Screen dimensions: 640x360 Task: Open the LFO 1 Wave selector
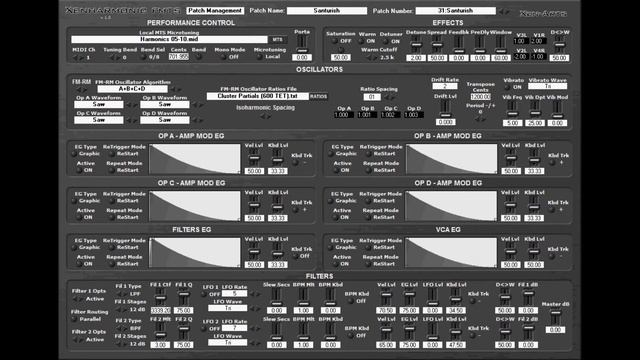tap(228, 308)
